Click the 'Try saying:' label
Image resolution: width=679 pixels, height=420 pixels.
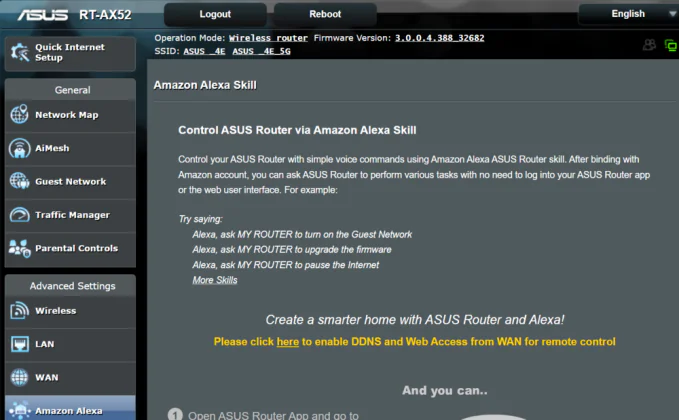click(200, 219)
